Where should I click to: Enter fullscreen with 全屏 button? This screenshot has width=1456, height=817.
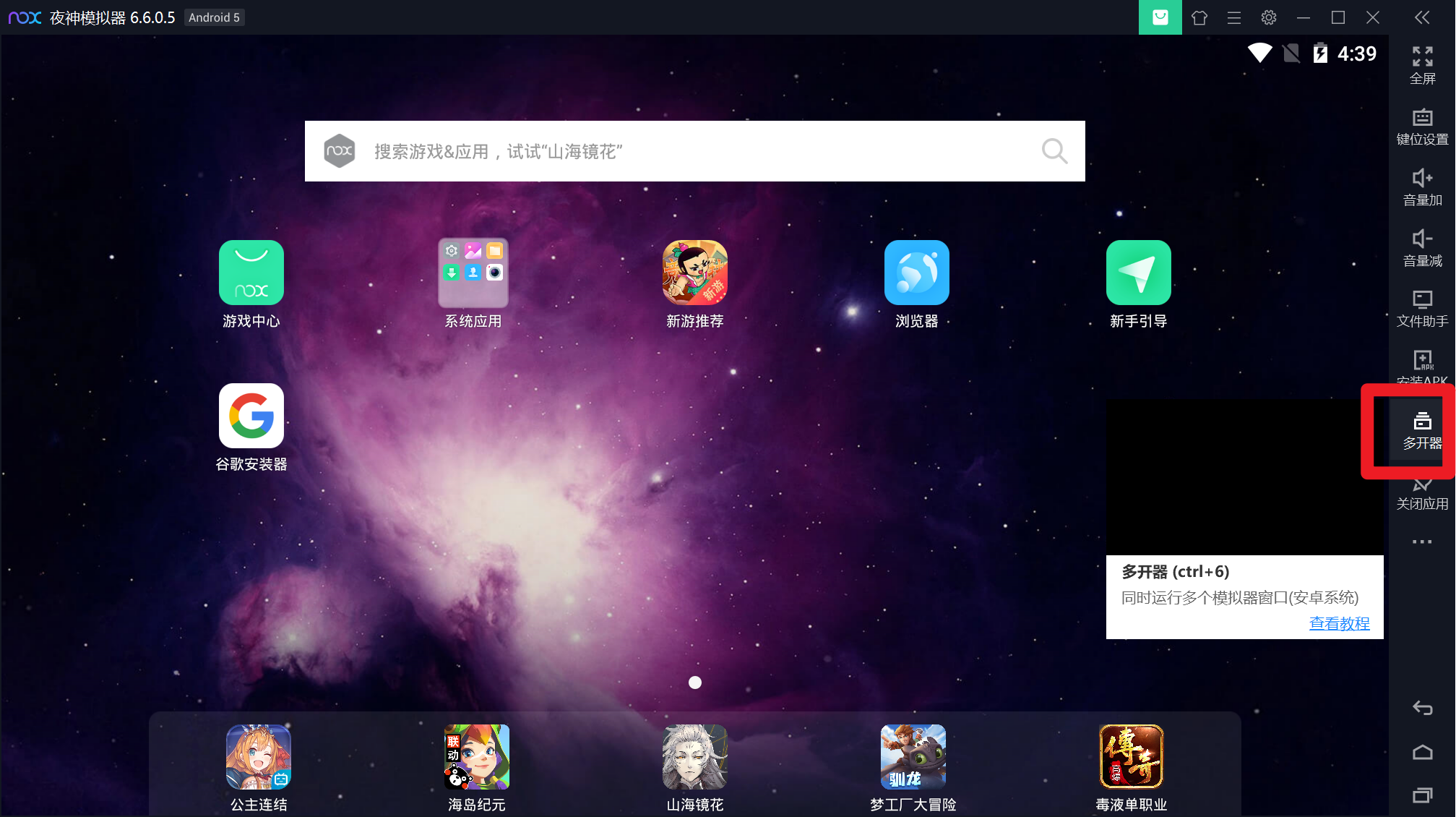1422,65
